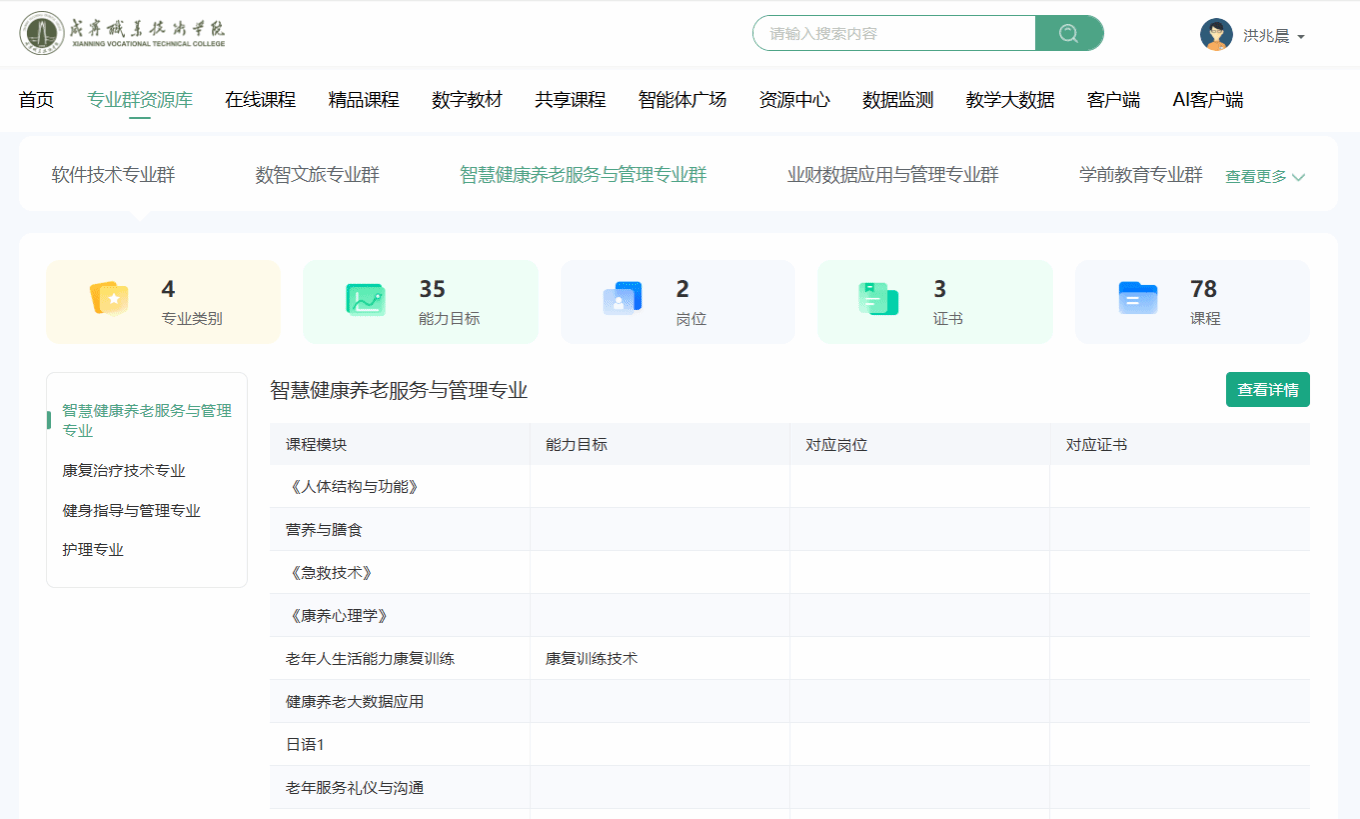Click the green 证书 certificate icon
The width and height of the screenshot is (1360, 819).
(878, 299)
